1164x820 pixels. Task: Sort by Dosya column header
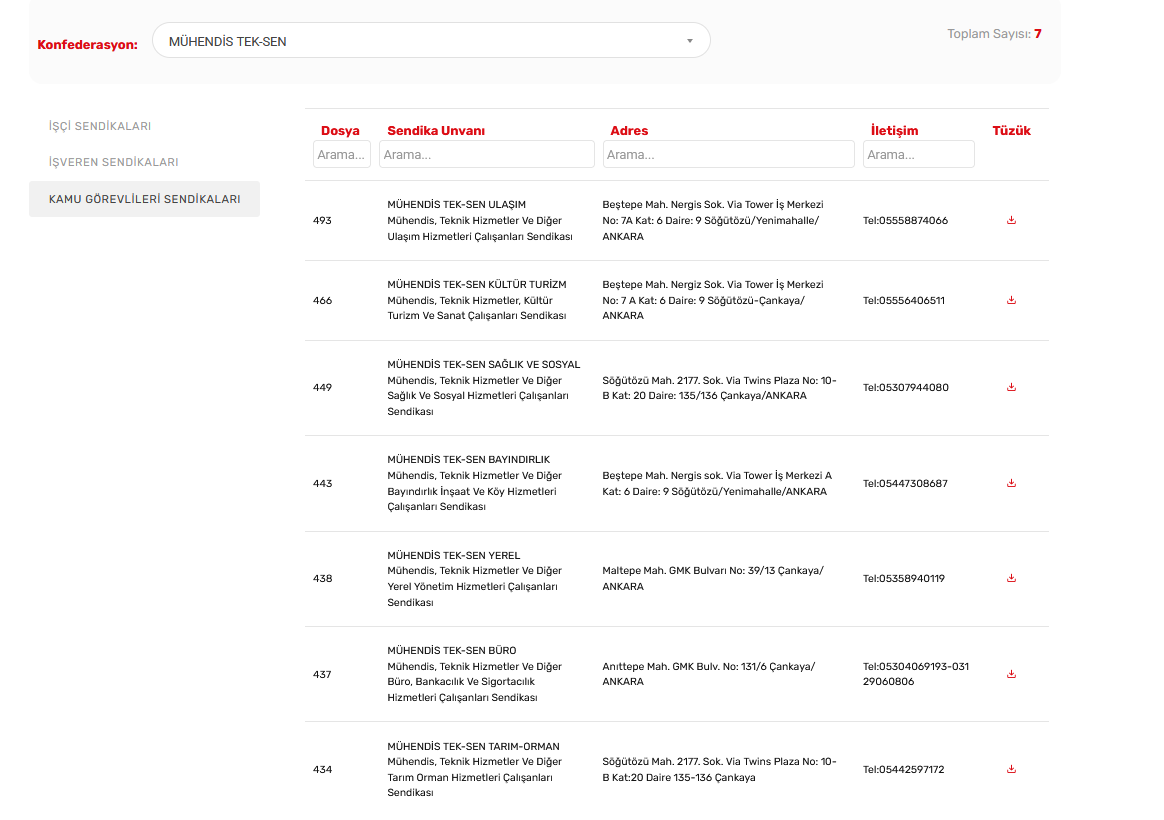click(x=340, y=131)
